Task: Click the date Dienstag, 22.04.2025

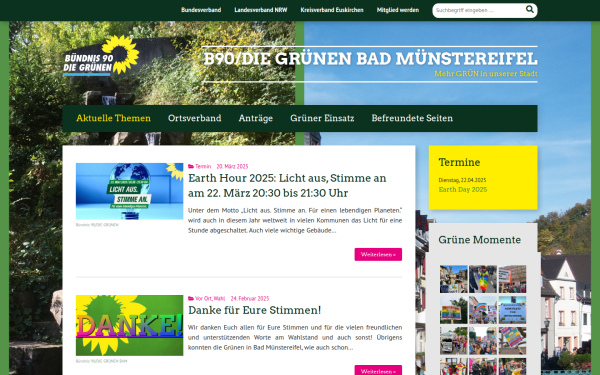Action: click(x=462, y=180)
